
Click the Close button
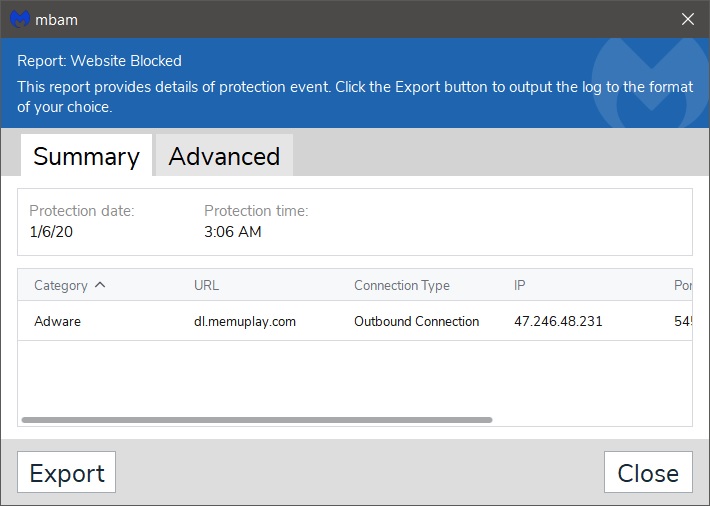[648, 472]
